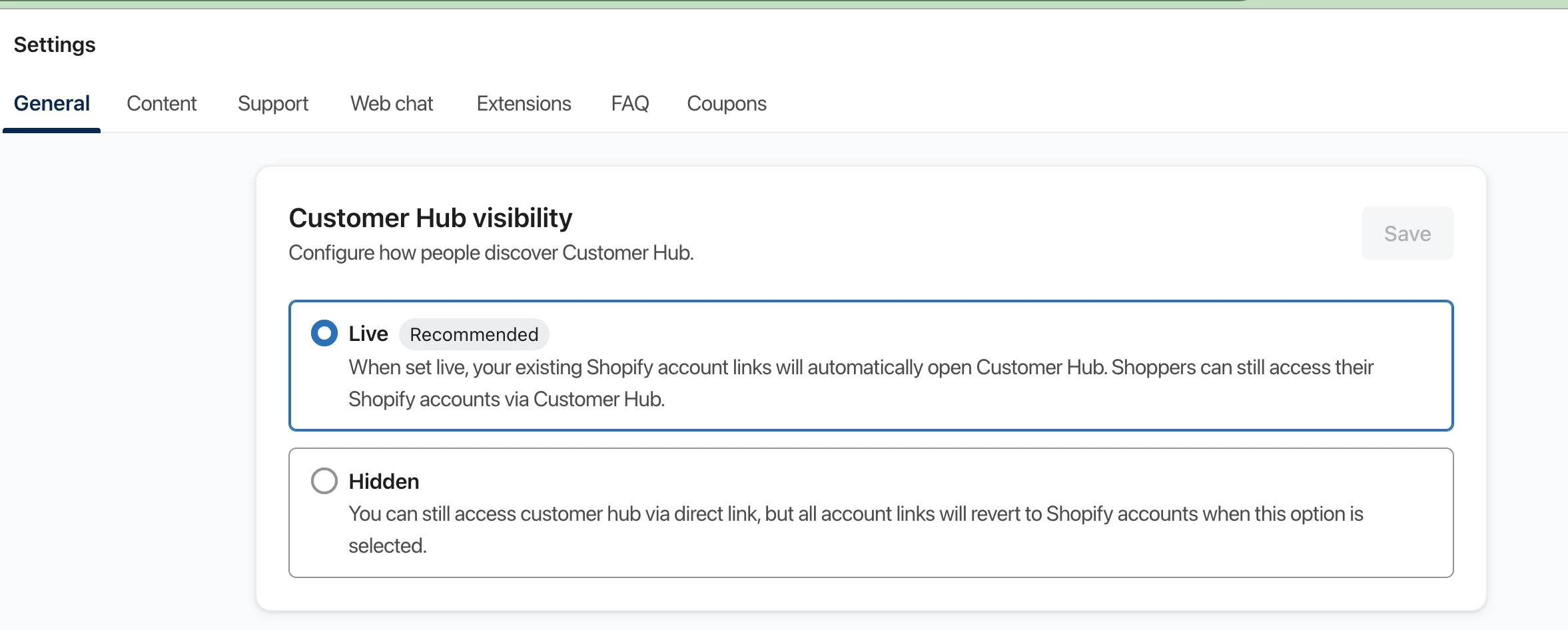The height and width of the screenshot is (630, 1568).
Task: Click the Save button
Action: click(1407, 233)
